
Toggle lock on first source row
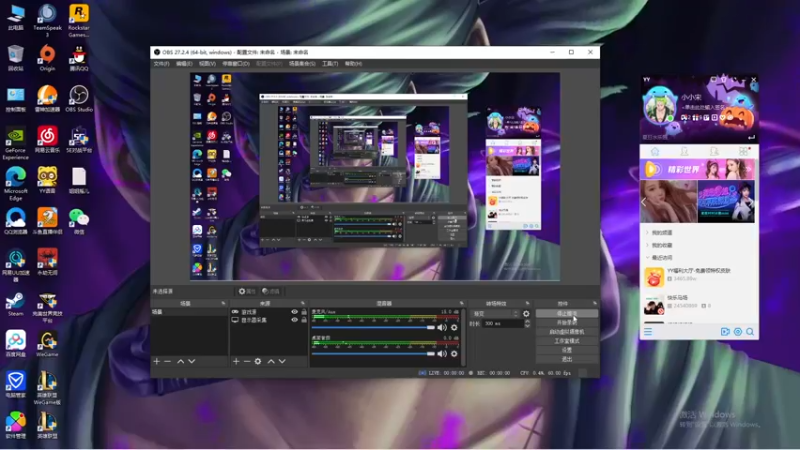coord(304,312)
